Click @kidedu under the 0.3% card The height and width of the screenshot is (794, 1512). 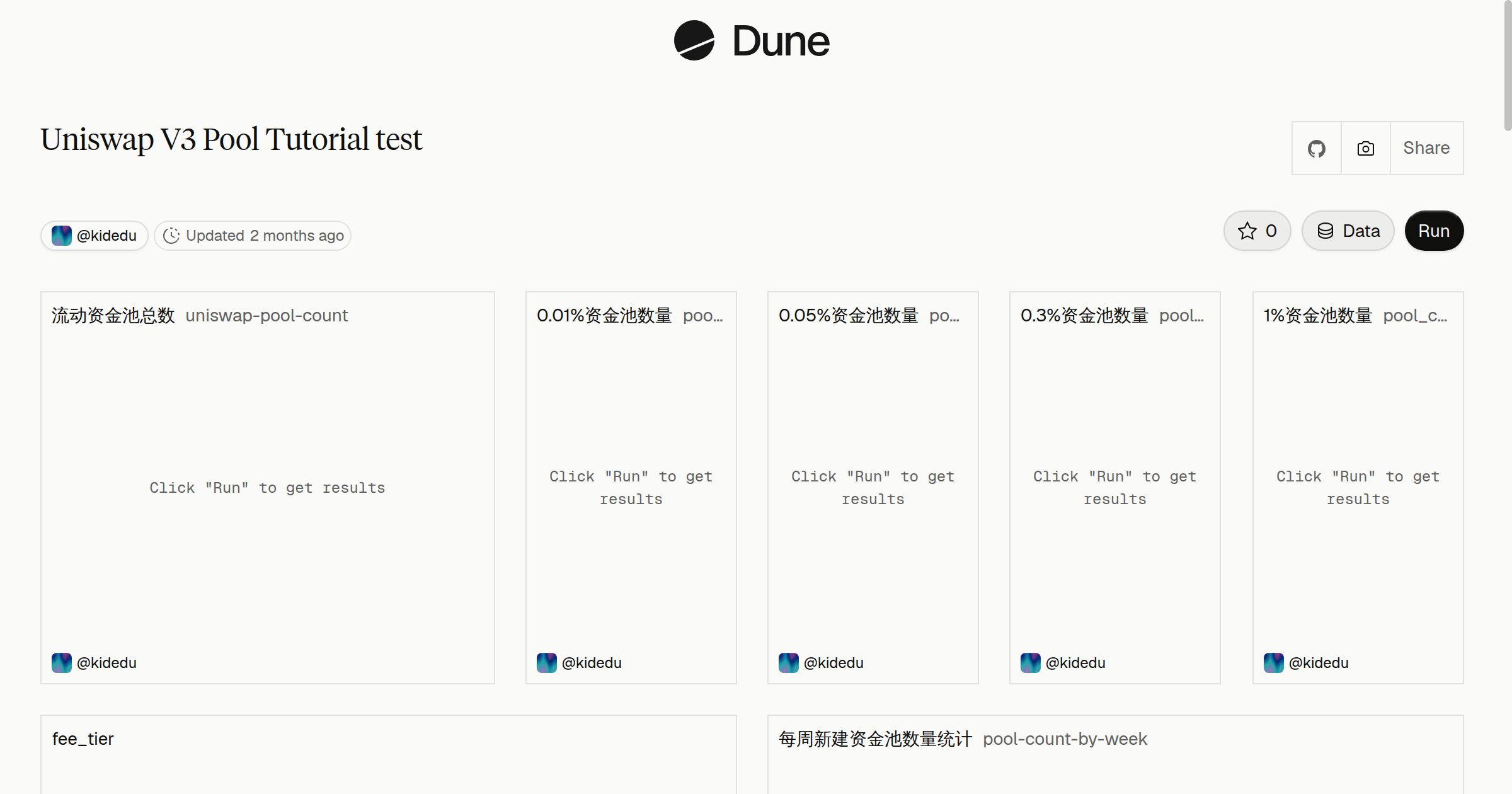click(x=1075, y=663)
